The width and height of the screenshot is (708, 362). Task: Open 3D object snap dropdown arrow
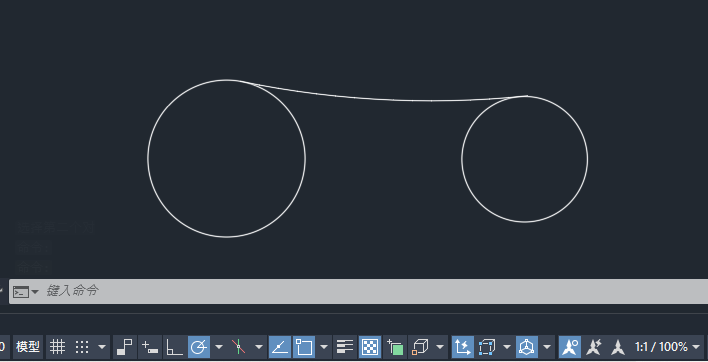[x=440, y=347]
